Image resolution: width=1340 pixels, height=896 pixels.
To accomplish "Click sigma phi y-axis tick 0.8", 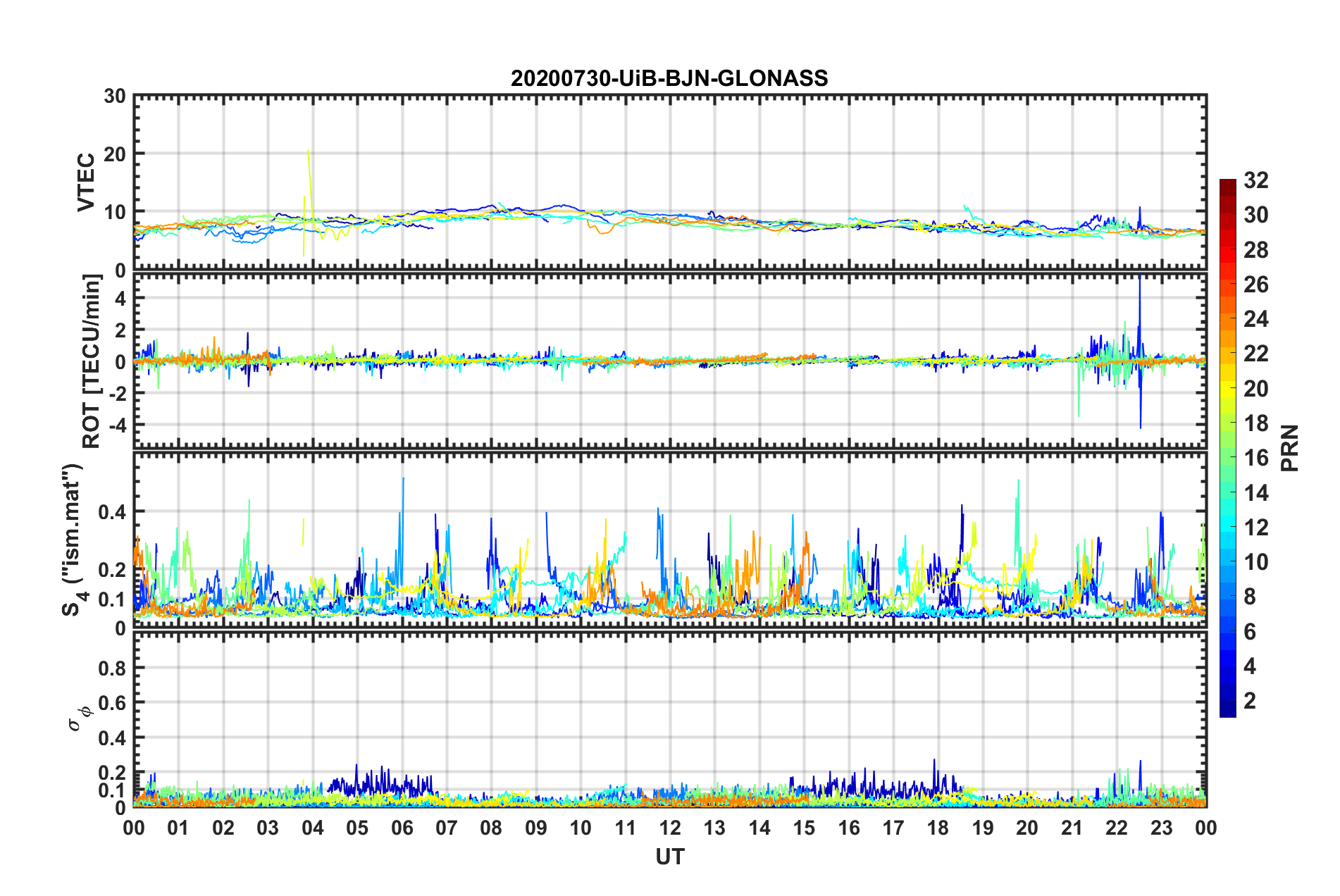I will 113,668.
